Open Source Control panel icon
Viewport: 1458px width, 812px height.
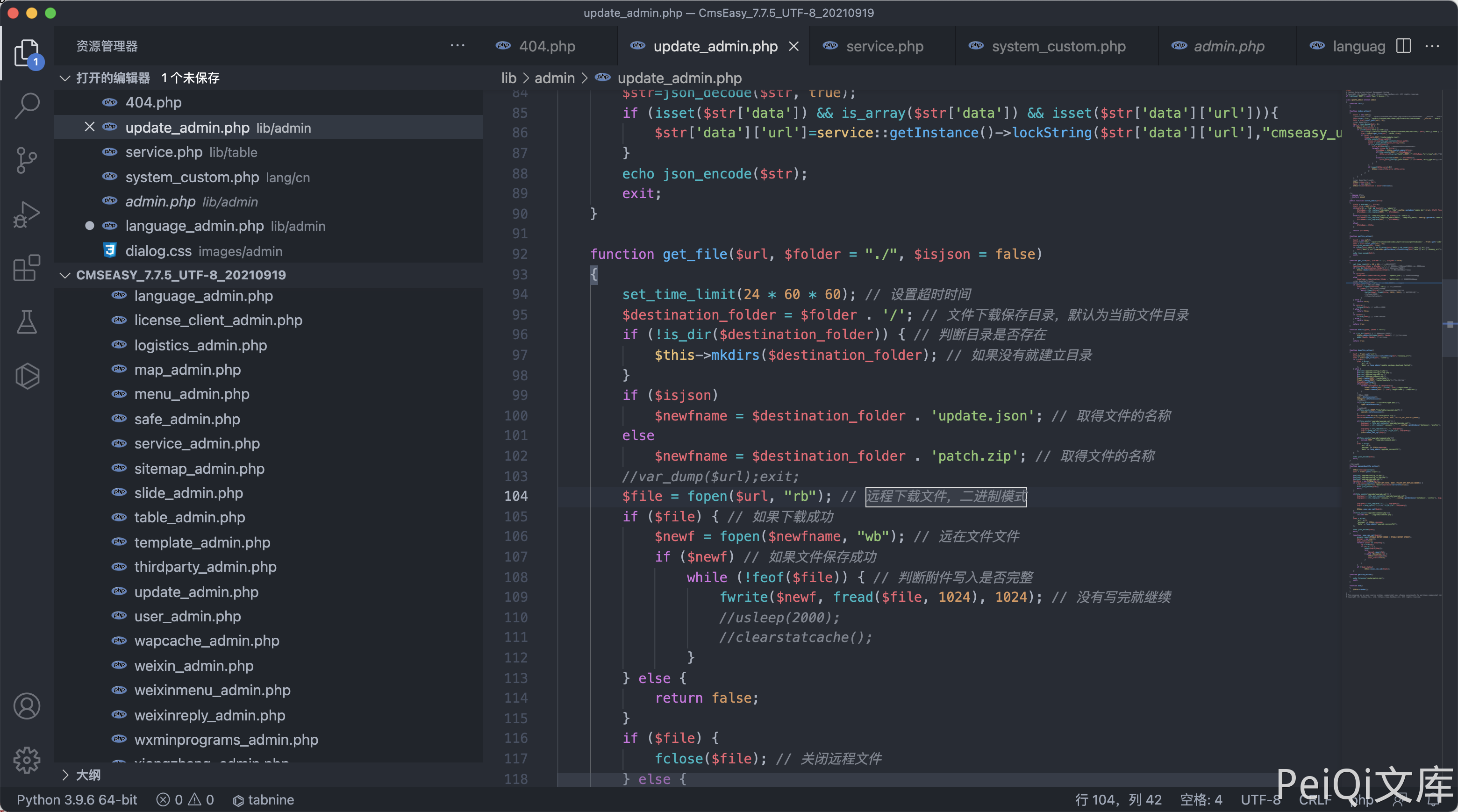(x=27, y=160)
